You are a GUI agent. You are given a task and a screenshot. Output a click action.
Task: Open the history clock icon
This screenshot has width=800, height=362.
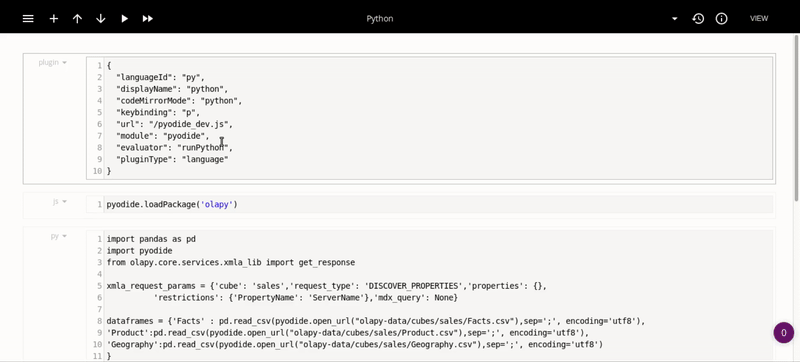click(698, 18)
